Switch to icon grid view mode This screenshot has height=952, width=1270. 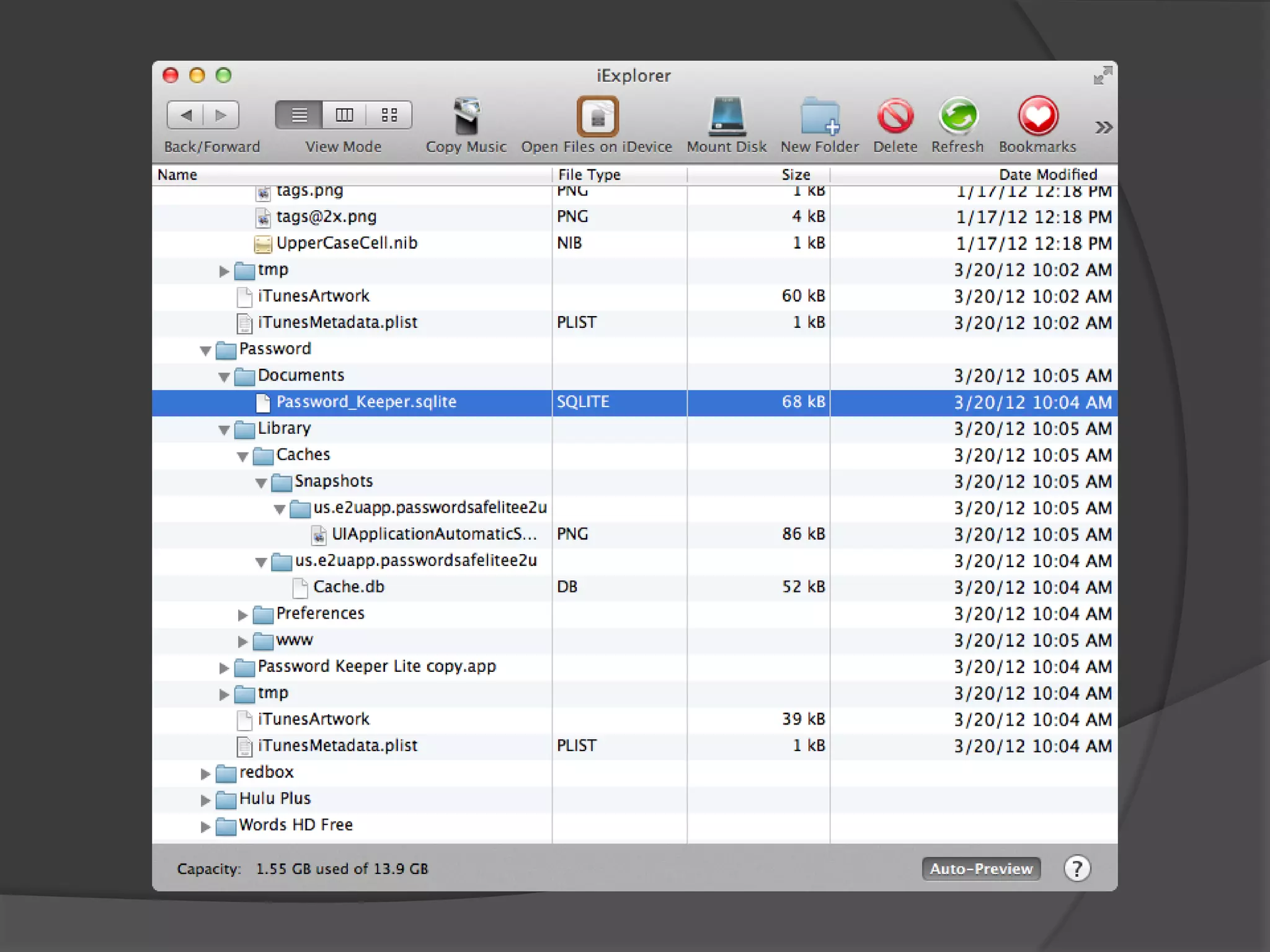[389, 115]
